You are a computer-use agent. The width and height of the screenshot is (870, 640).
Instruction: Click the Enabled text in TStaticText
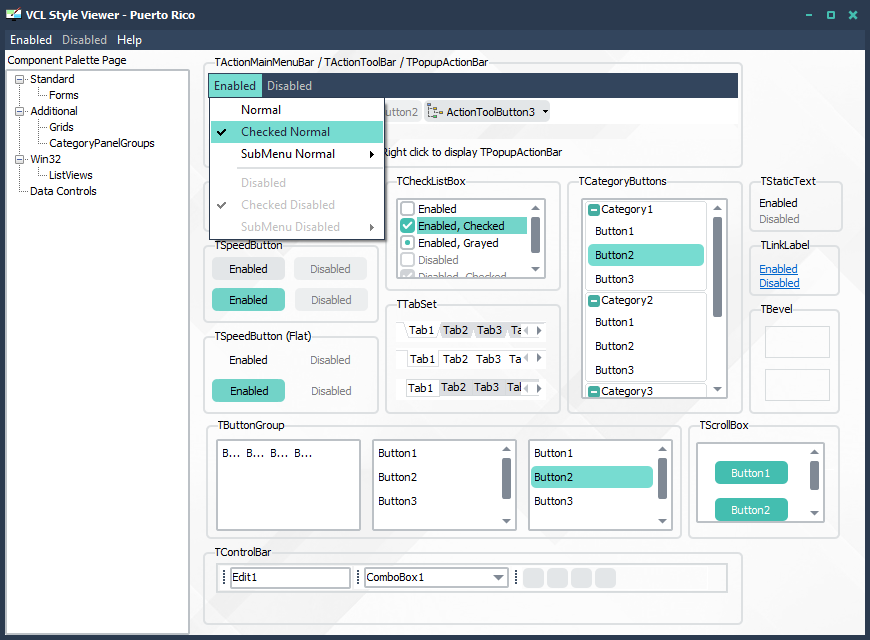click(778, 203)
